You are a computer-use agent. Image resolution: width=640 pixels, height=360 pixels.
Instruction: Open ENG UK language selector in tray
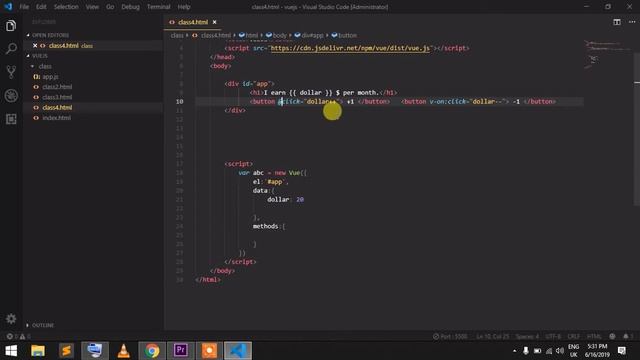click(573, 351)
